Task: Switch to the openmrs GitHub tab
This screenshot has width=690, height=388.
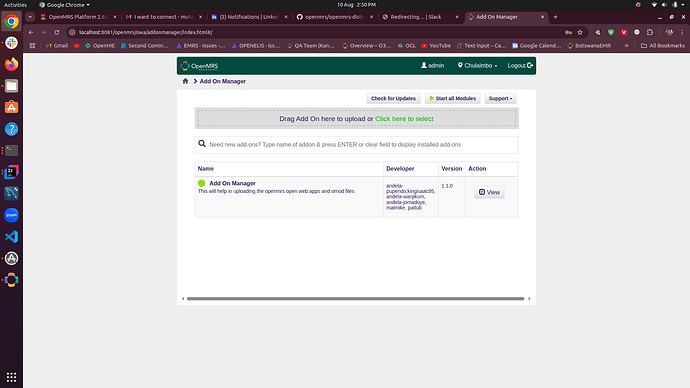Action: pyautogui.click(x=334, y=17)
